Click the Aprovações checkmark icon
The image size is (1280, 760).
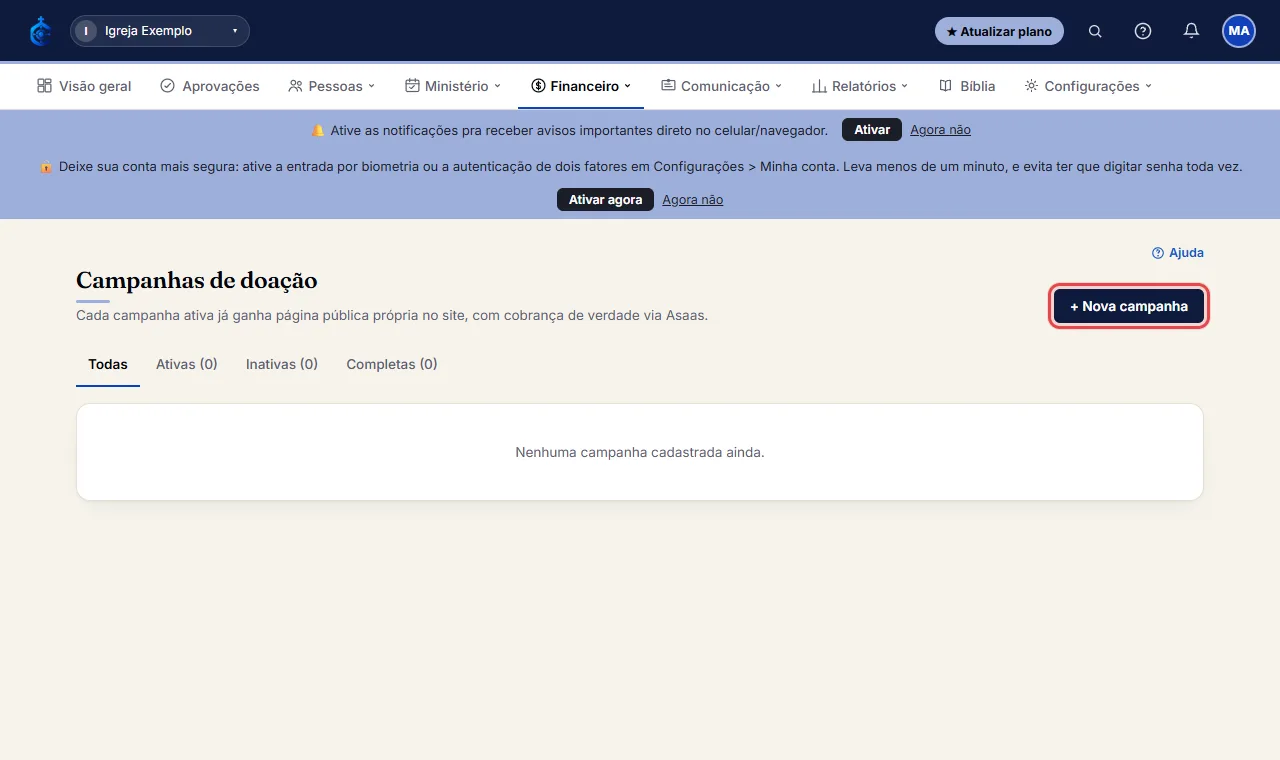167,86
